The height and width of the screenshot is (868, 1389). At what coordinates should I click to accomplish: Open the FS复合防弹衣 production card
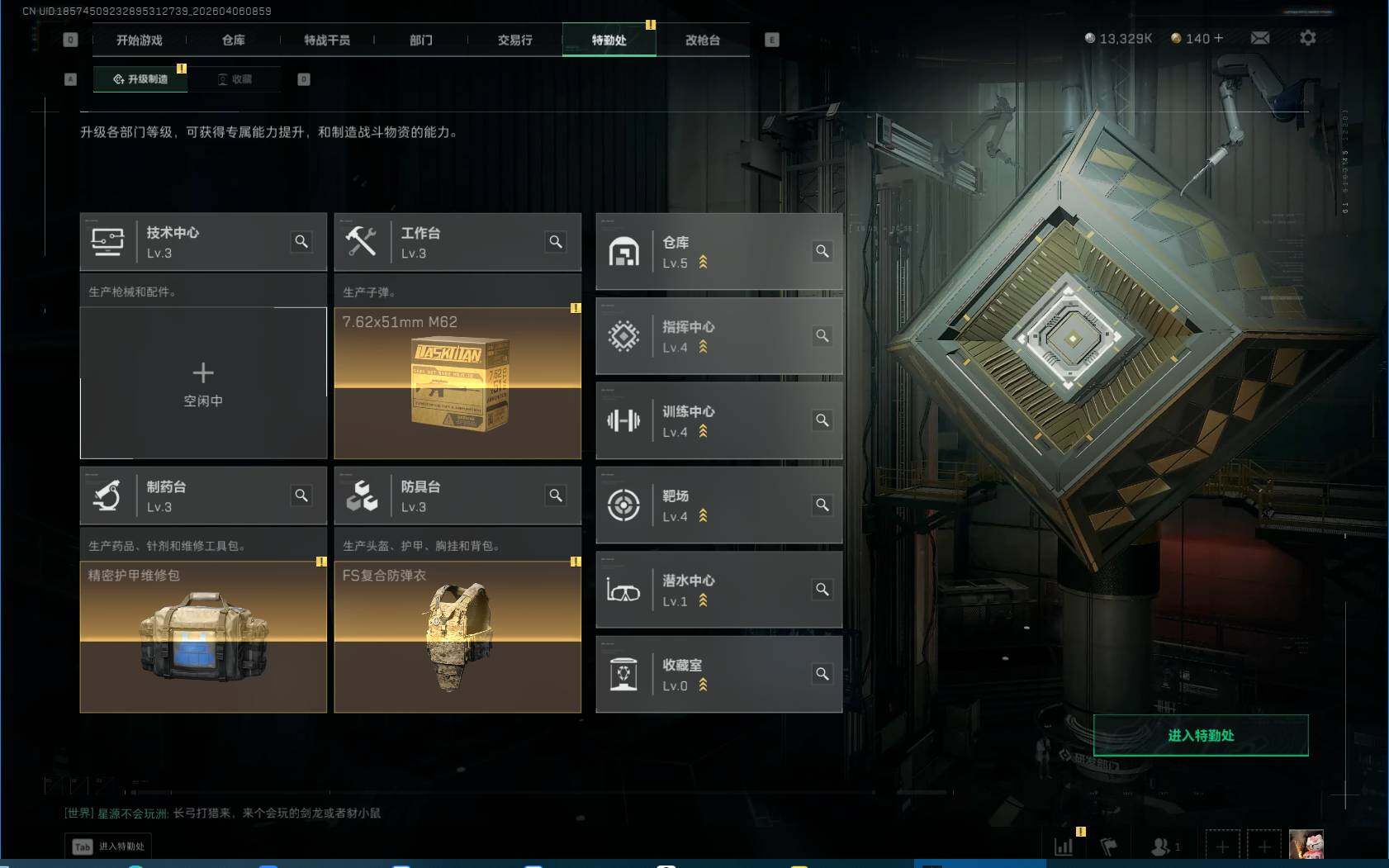(x=457, y=637)
